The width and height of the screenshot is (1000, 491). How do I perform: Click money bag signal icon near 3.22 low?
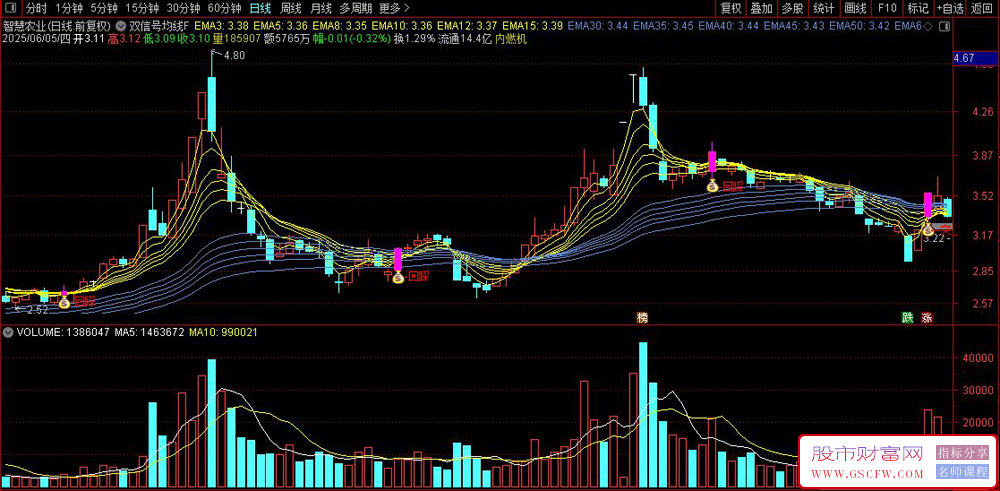point(928,228)
